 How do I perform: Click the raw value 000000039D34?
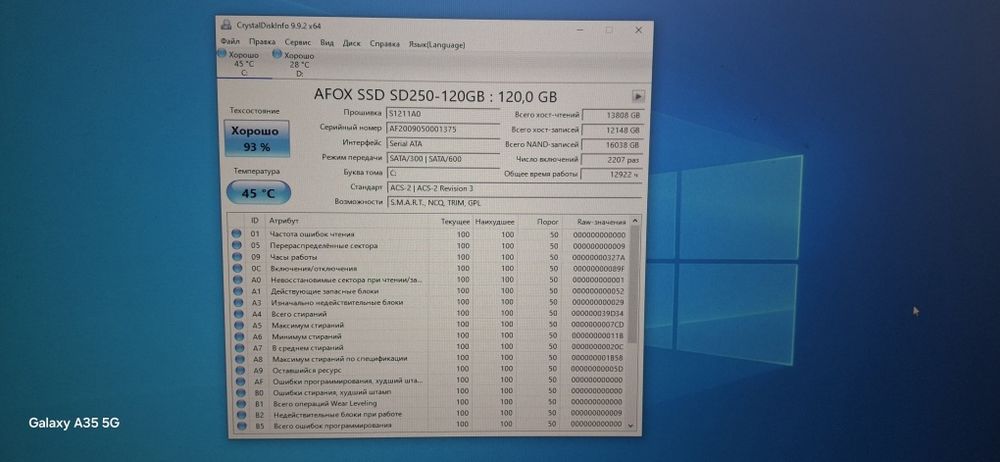[x=598, y=313]
